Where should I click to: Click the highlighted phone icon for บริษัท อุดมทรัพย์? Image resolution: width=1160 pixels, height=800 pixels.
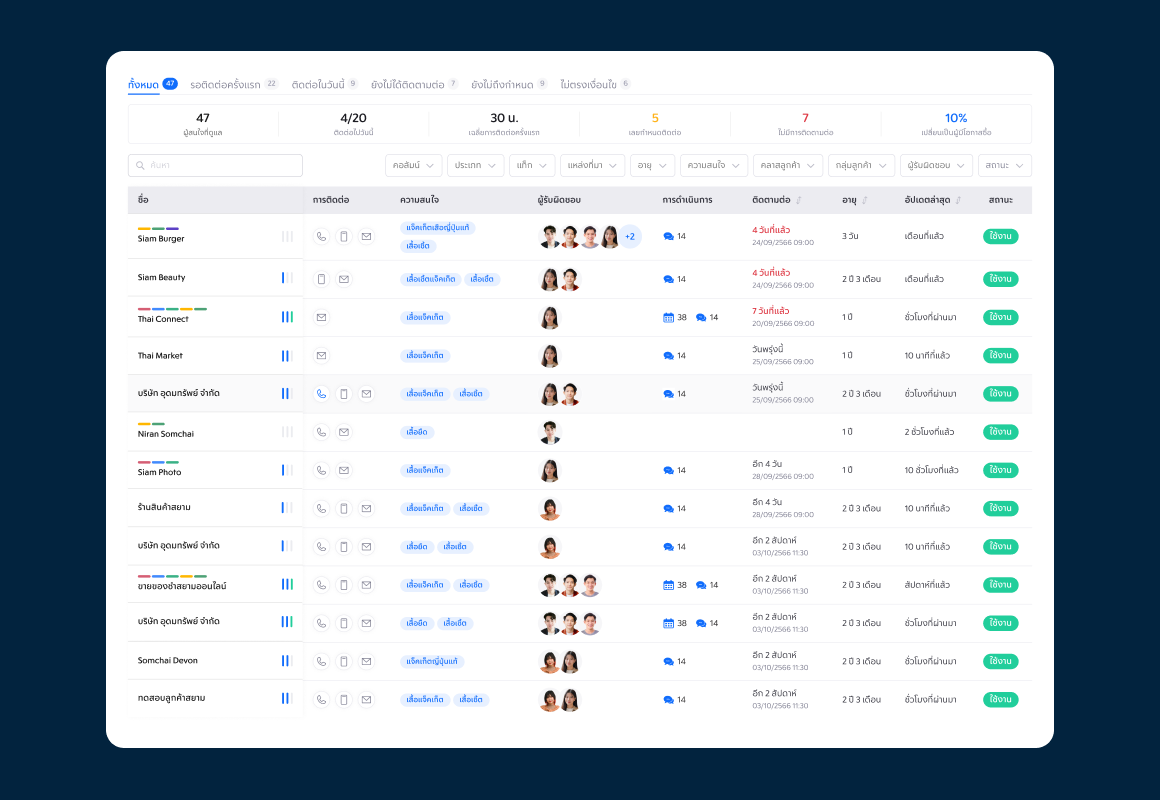[x=321, y=394]
